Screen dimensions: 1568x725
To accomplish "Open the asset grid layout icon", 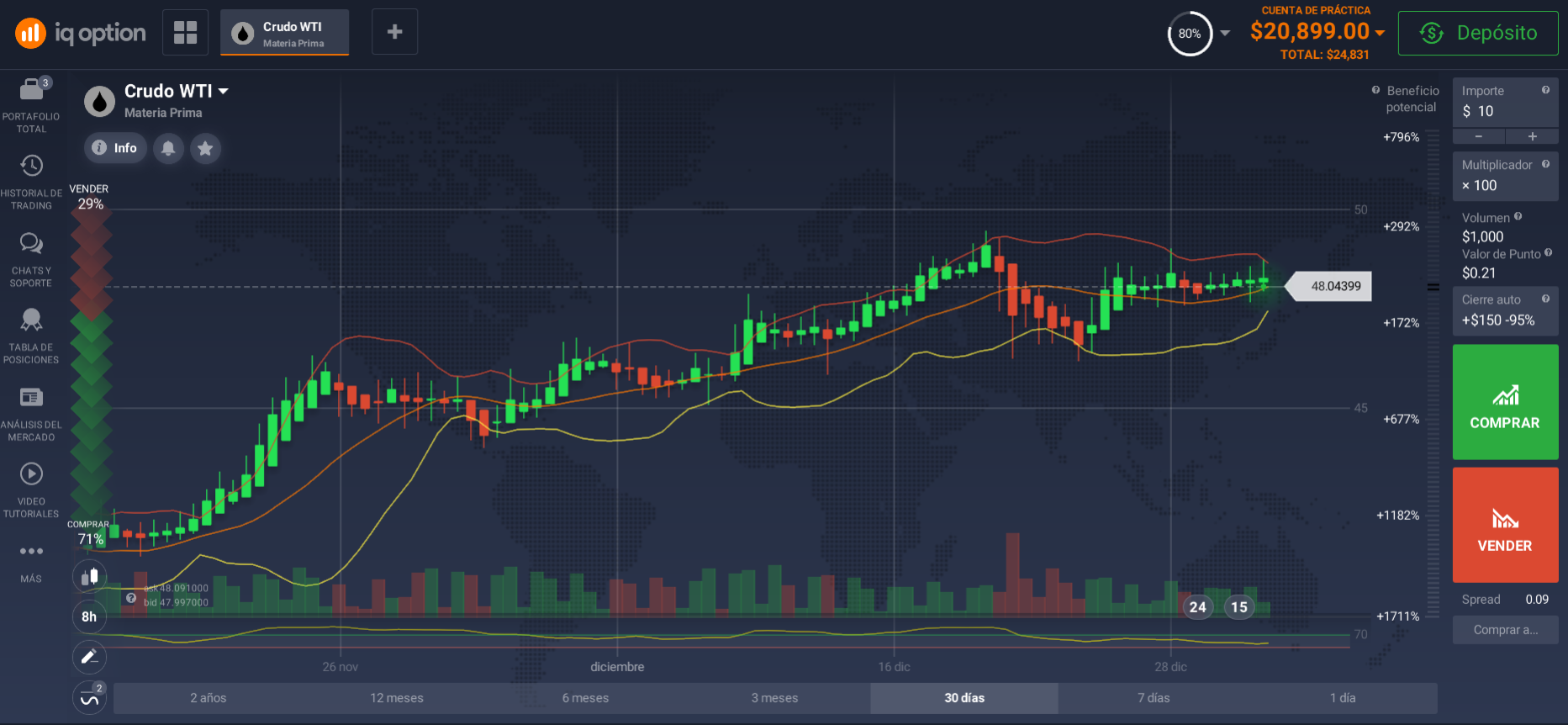I will coord(185,32).
